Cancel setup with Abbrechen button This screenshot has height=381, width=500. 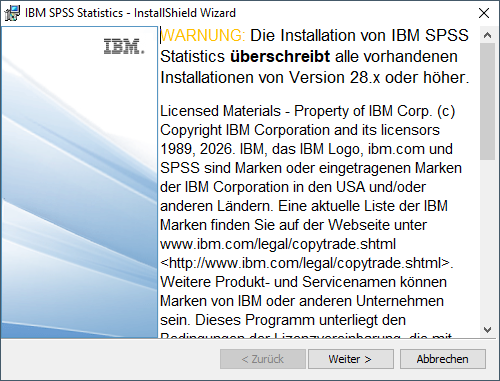tap(443, 359)
